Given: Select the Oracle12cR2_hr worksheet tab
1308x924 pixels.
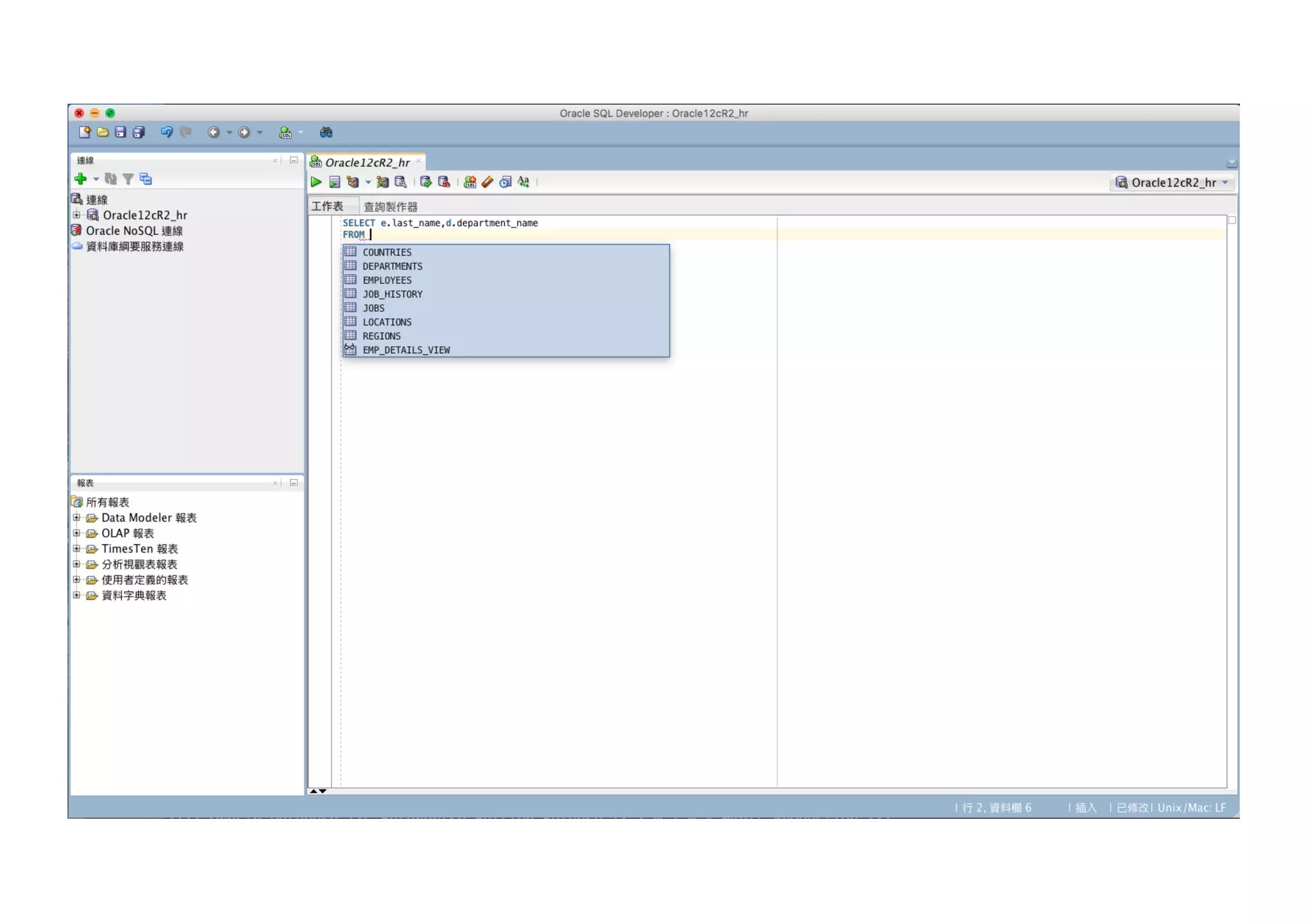Looking at the screenshot, I should (x=367, y=162).
